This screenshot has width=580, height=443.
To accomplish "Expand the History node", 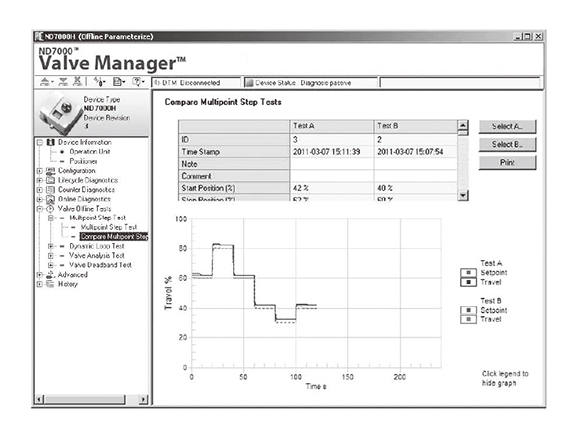I will tap(40, 284).
